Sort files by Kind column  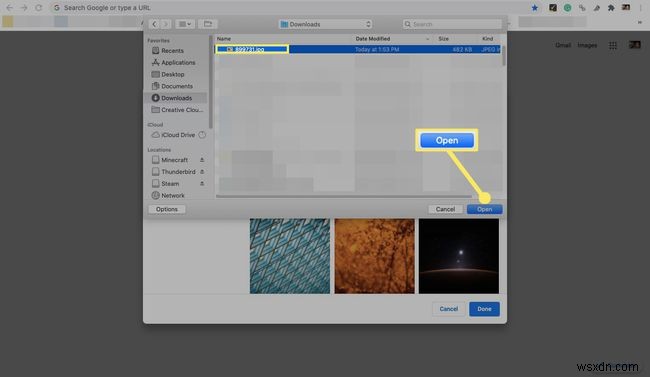[x=488, y=39]
